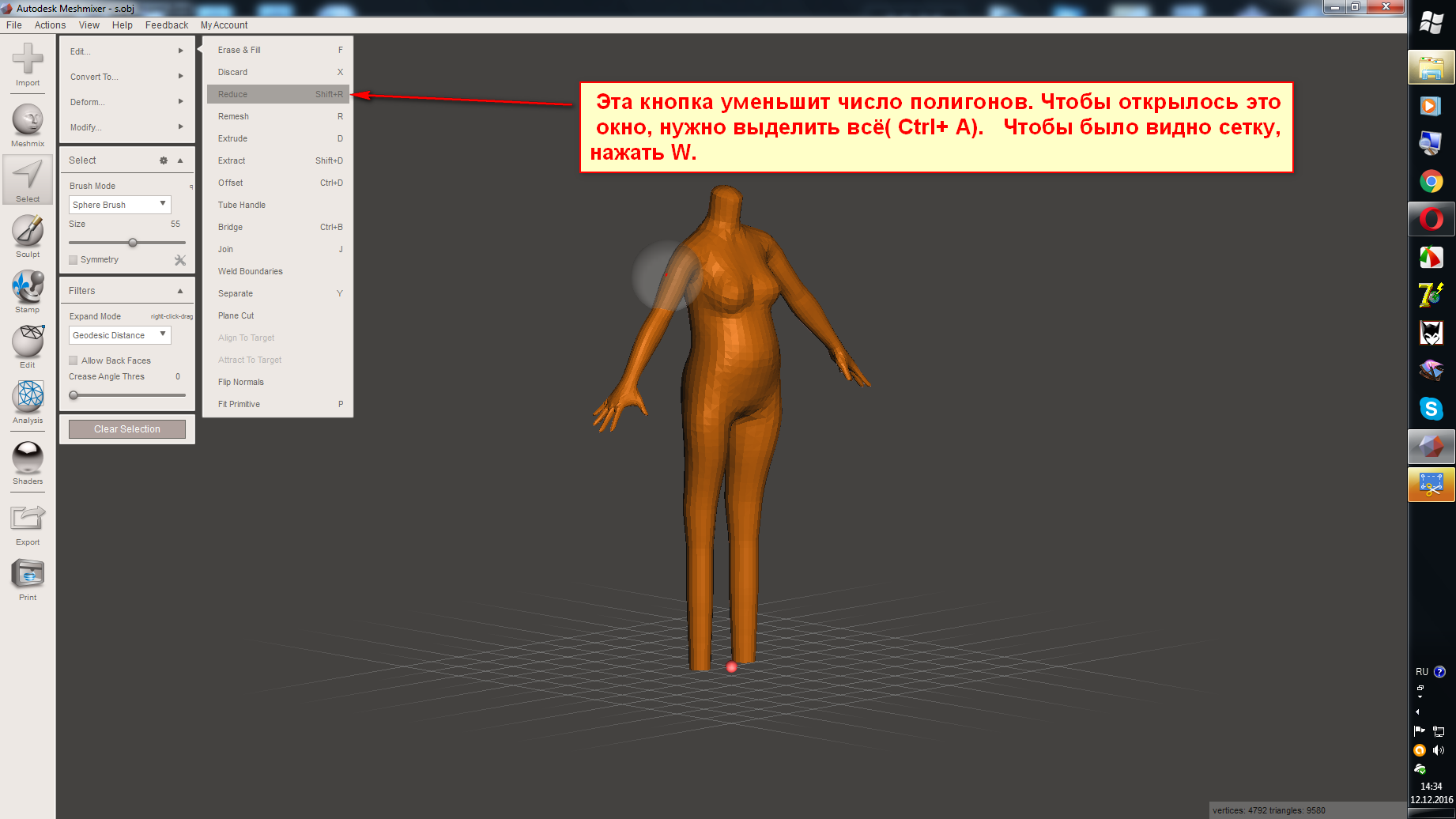Open the Actions menu
The height and width of the screenshot is (819, 1456).
click(50, 25)
